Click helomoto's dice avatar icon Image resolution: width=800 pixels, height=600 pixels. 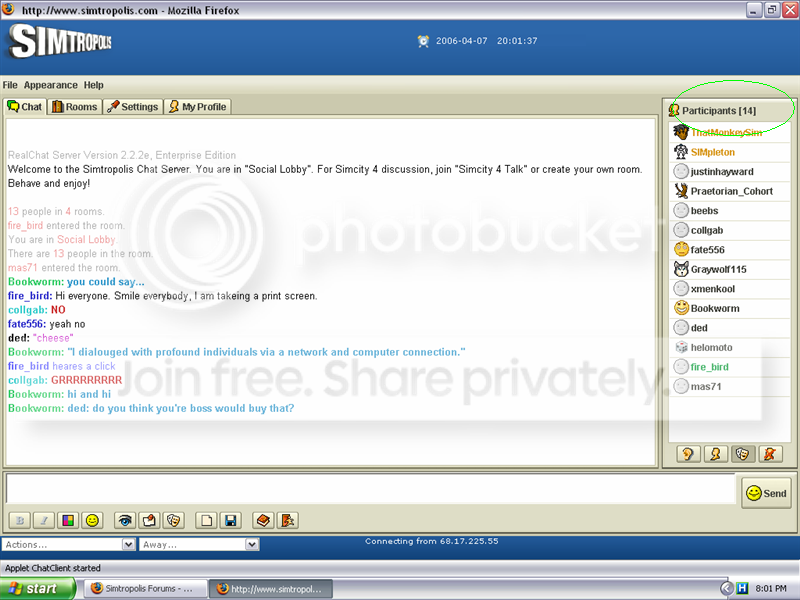[x=681, y=347]
